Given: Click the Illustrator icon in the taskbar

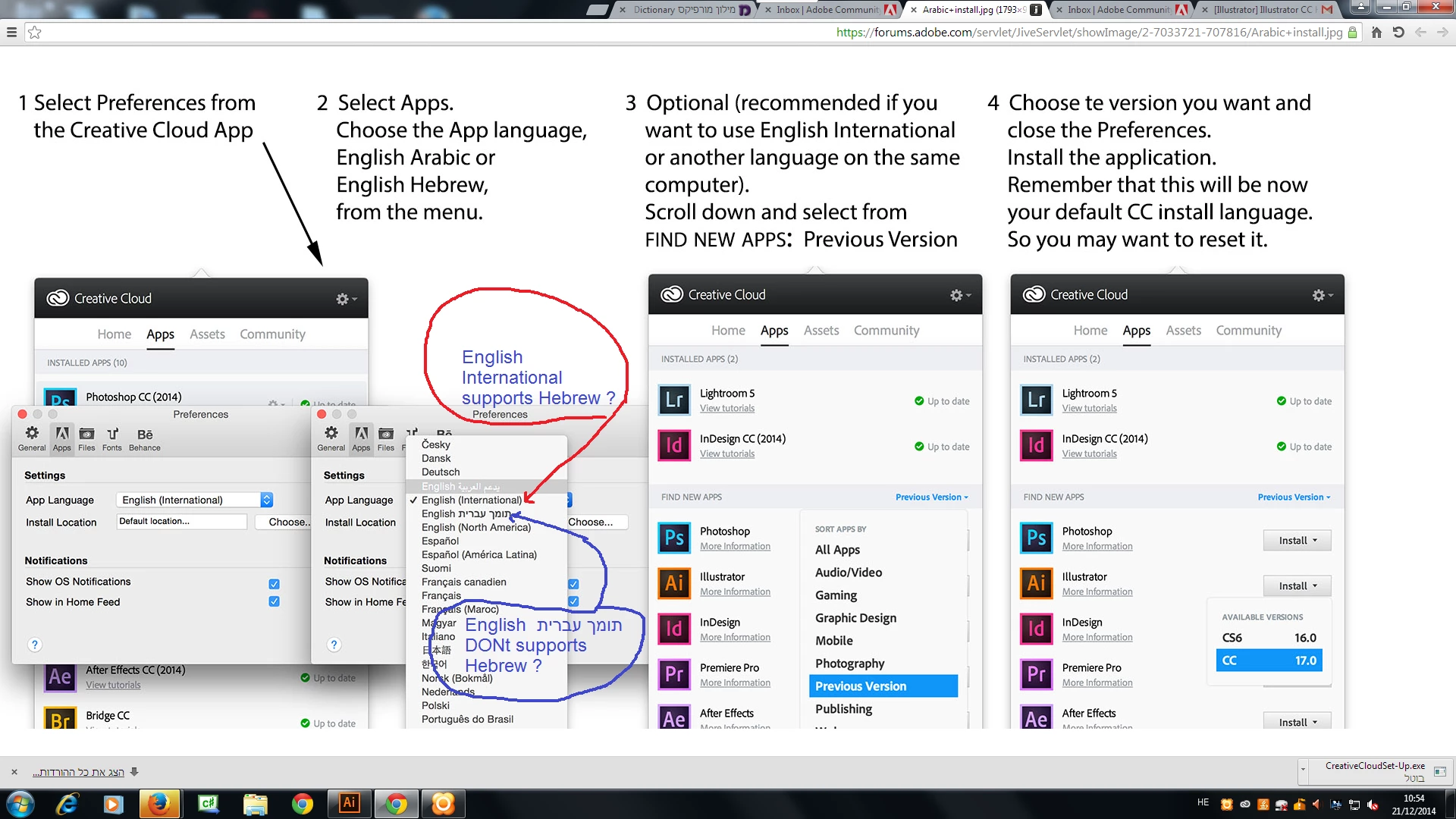Looking at the screenshot, I should (x=349, y=803).
